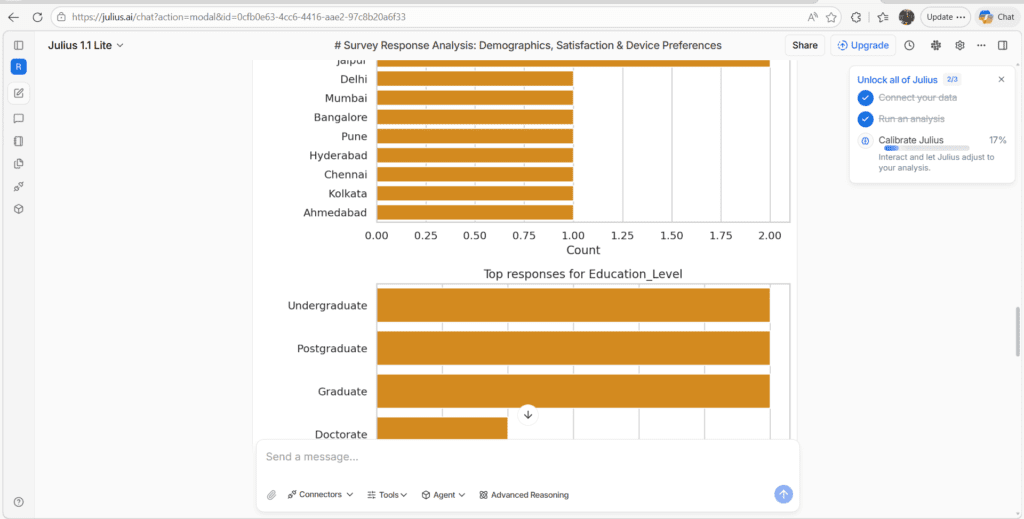The width and height of the screenshot is (1024, 519).
Task: Toggle Run an analysis checkmark
Action: pyautogui.click(x=865, y=119)
